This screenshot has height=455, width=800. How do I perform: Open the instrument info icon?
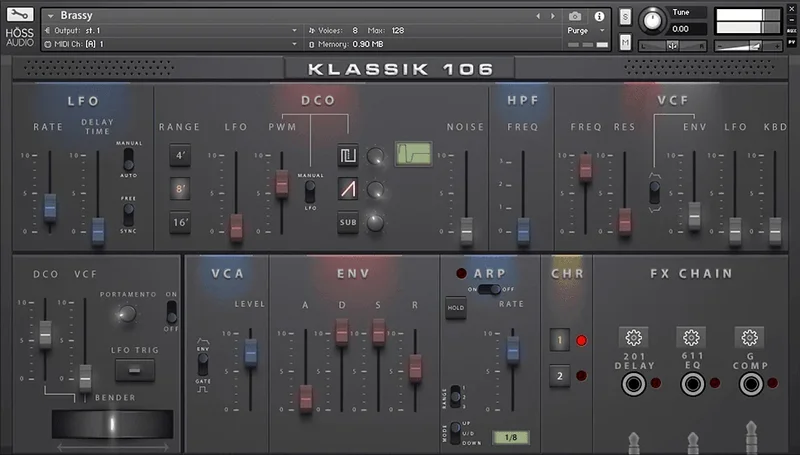coord(599,16)
